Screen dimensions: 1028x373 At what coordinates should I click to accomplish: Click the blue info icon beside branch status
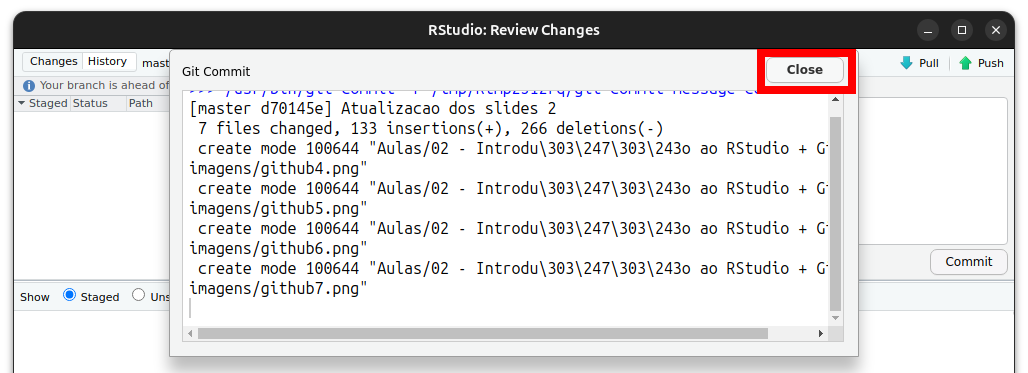click(x=29, y=86)
